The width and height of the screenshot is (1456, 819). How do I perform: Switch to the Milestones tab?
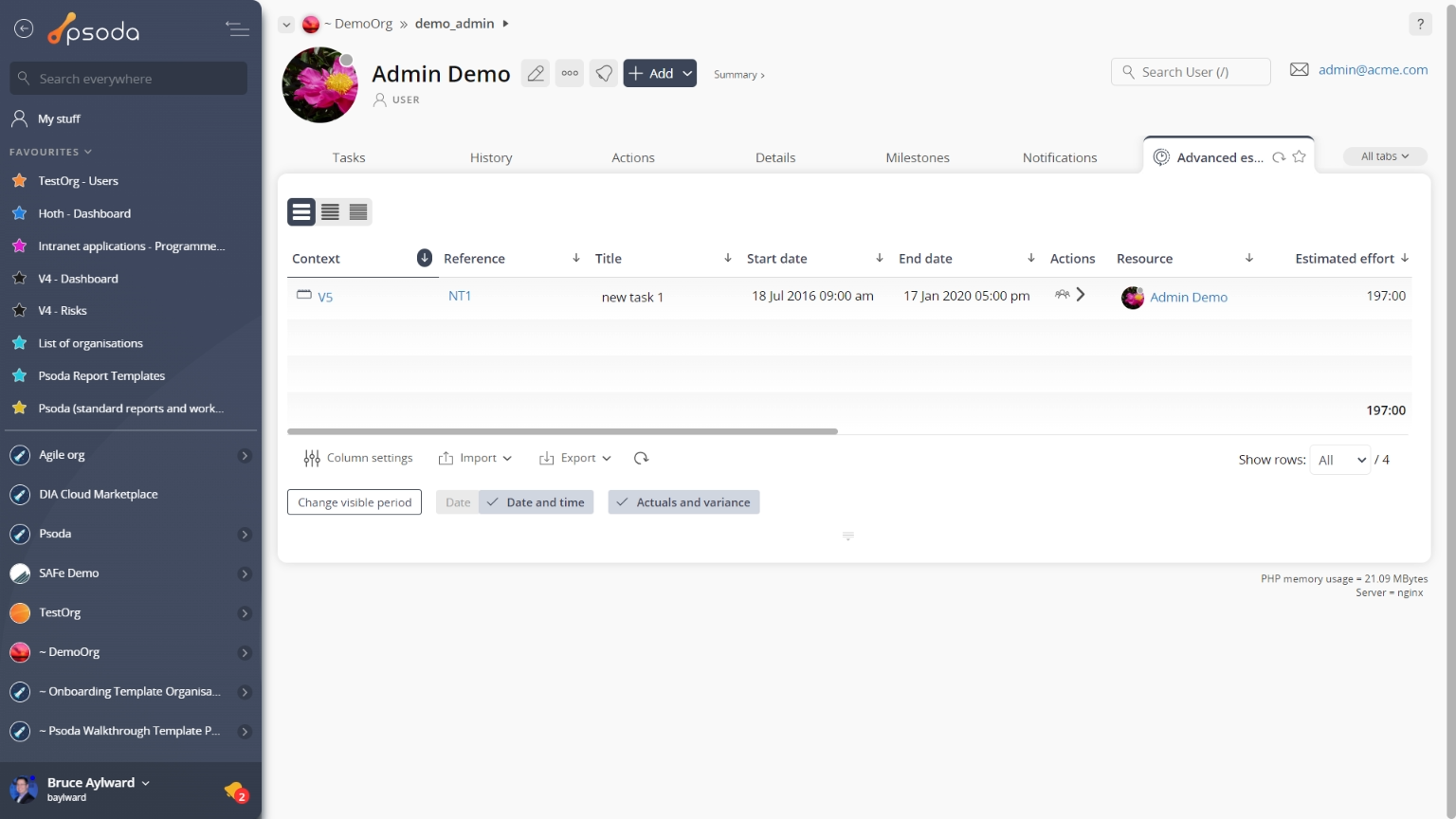point(918,157)
